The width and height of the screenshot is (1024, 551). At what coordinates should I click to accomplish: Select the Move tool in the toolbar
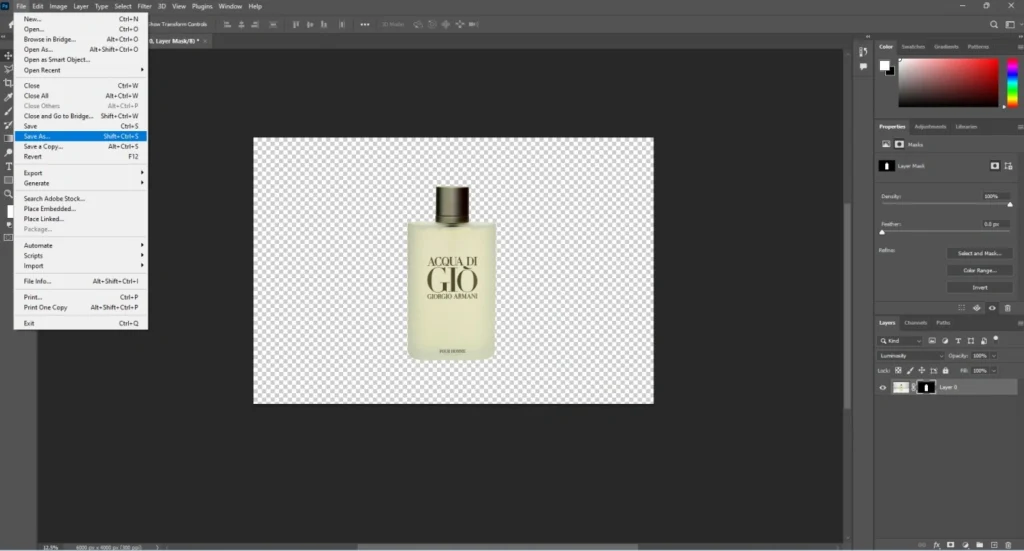coord(8,55)
